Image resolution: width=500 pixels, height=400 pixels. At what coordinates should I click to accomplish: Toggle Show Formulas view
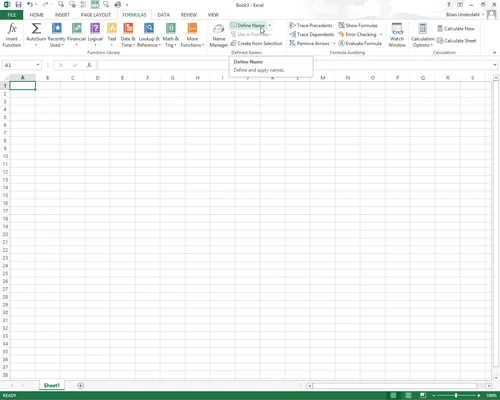pos(358,25)
